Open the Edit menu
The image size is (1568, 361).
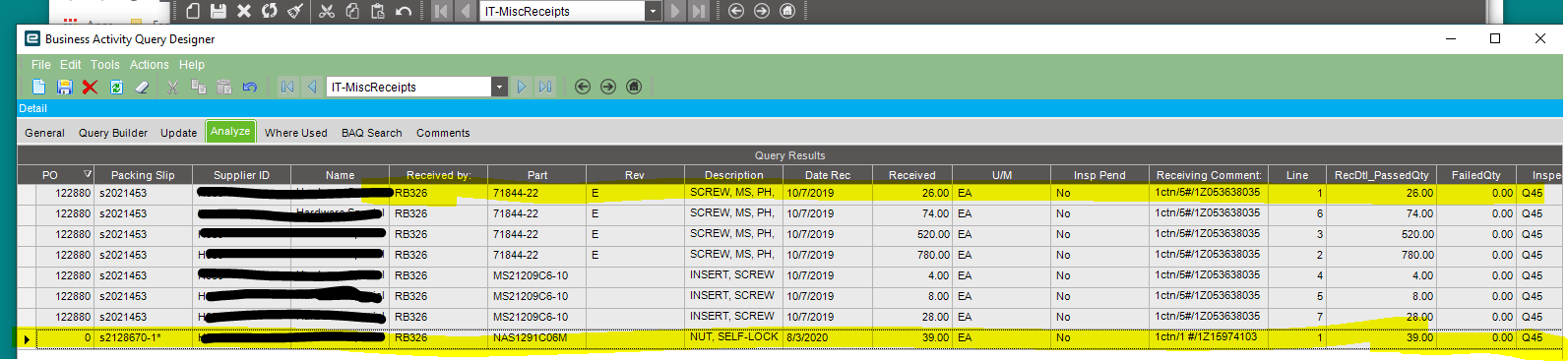[x=71, y=65]
